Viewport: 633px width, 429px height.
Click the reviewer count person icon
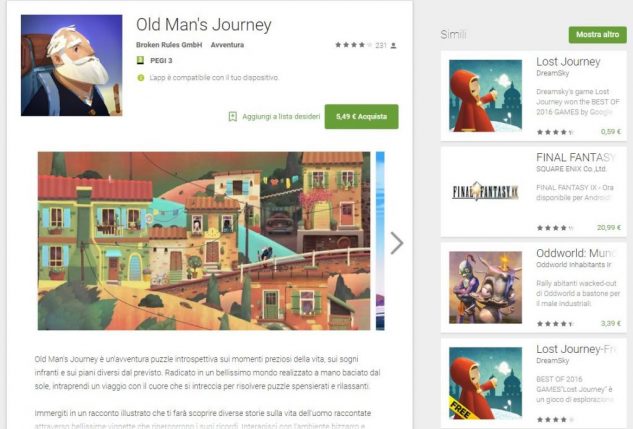(x=393, y=46)
